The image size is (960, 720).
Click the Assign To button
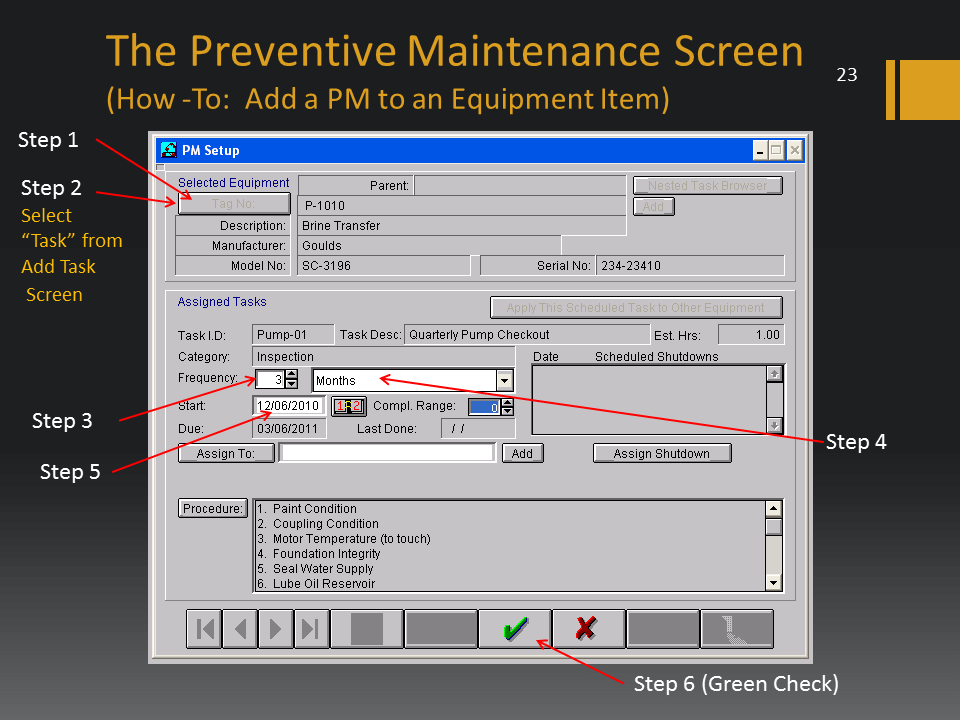click(226, 453)
